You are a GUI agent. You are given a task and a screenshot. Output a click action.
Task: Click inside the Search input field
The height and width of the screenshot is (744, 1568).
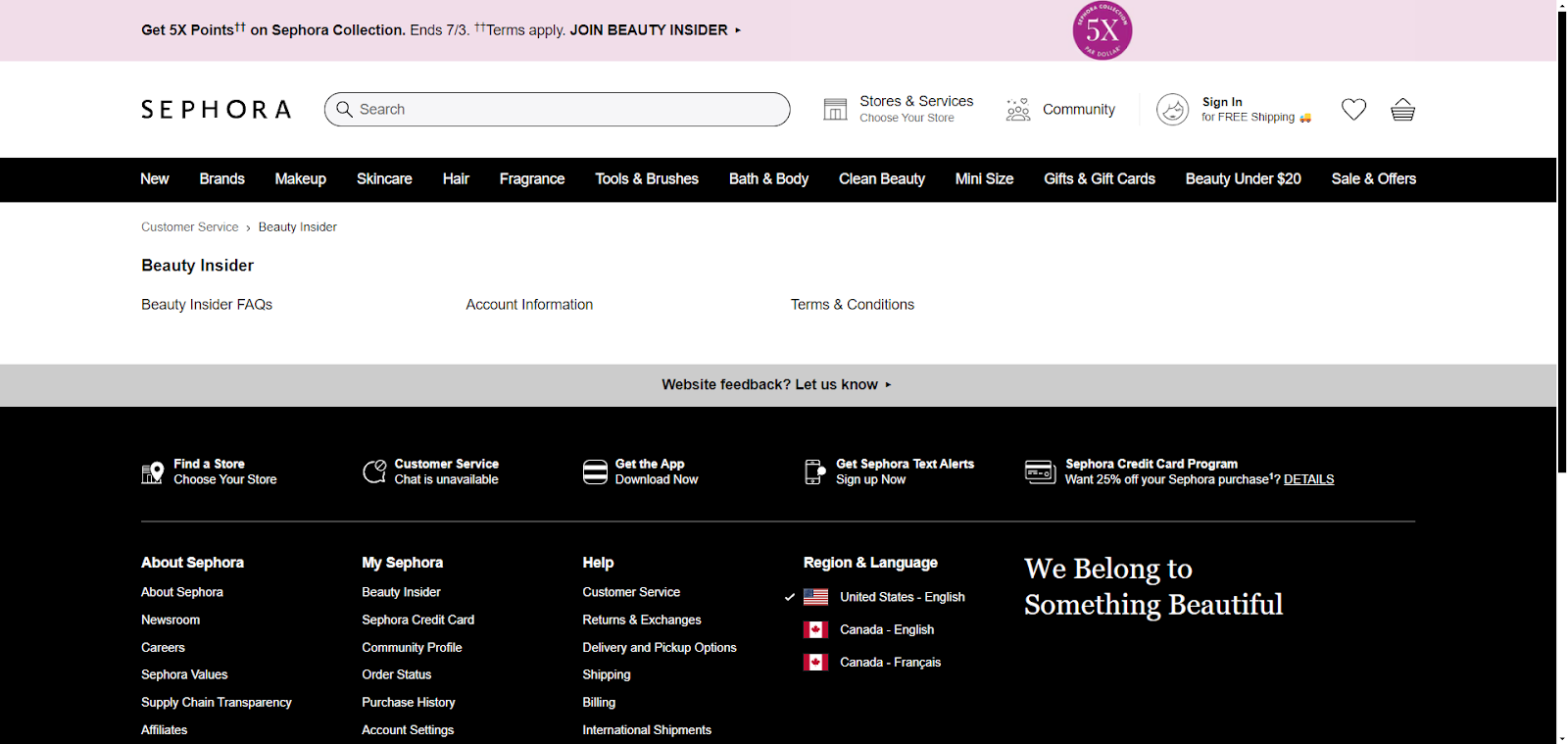pos(557,109)
